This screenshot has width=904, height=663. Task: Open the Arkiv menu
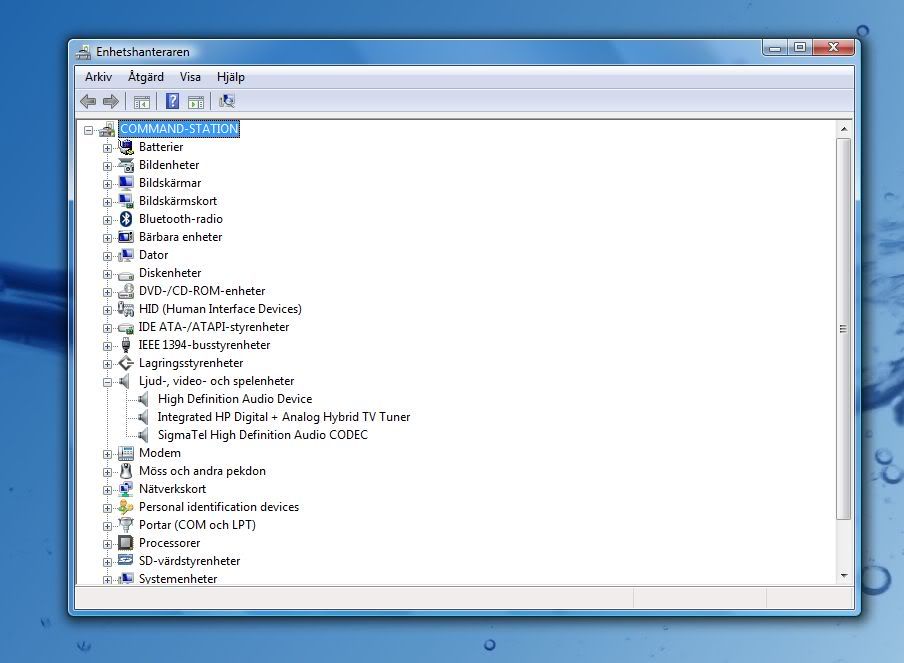(98, 77)
